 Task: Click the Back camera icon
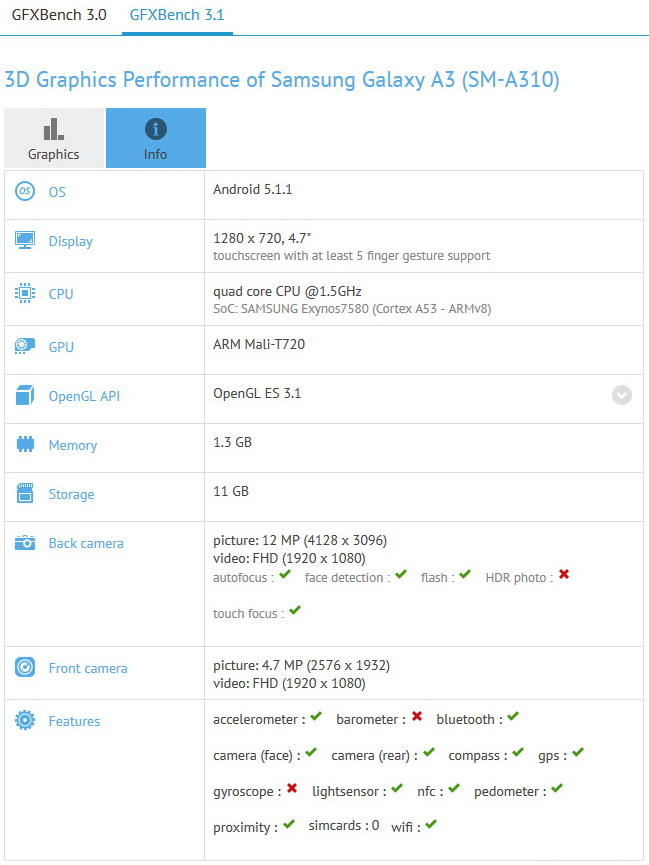[x=25, y=543]
